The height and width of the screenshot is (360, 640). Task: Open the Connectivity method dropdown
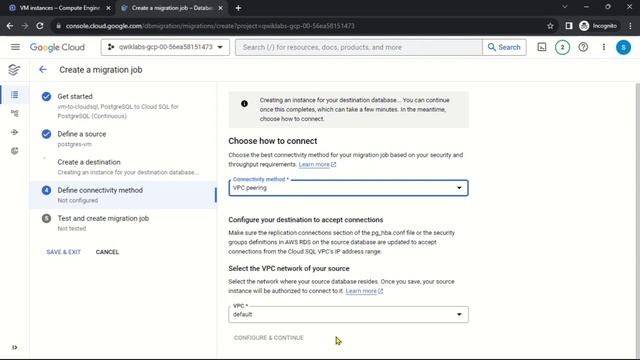point(348,188)
